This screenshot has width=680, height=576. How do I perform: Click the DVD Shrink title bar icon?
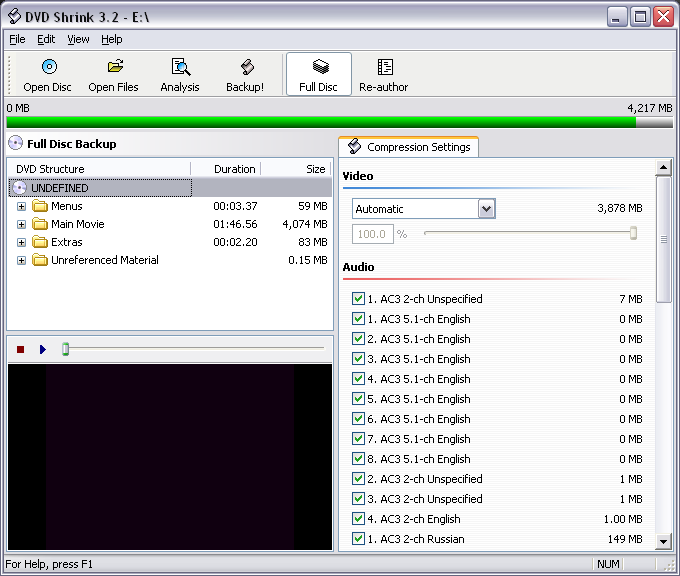tap(14, 16)
